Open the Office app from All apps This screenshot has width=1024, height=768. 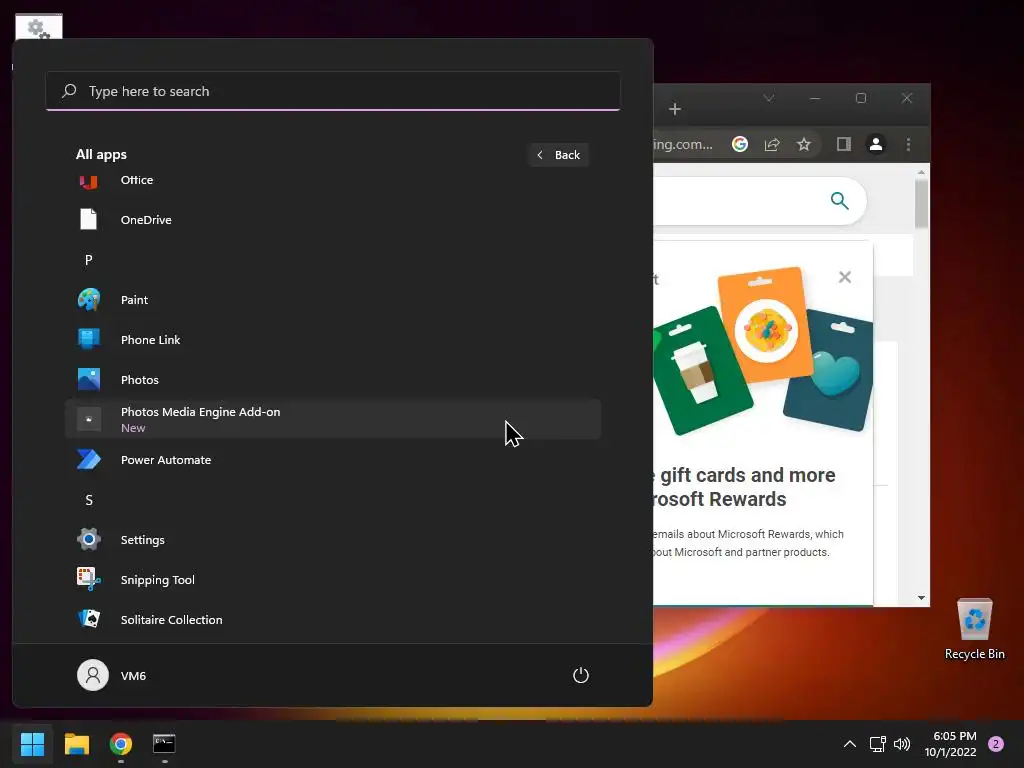[x=332, y=180]
